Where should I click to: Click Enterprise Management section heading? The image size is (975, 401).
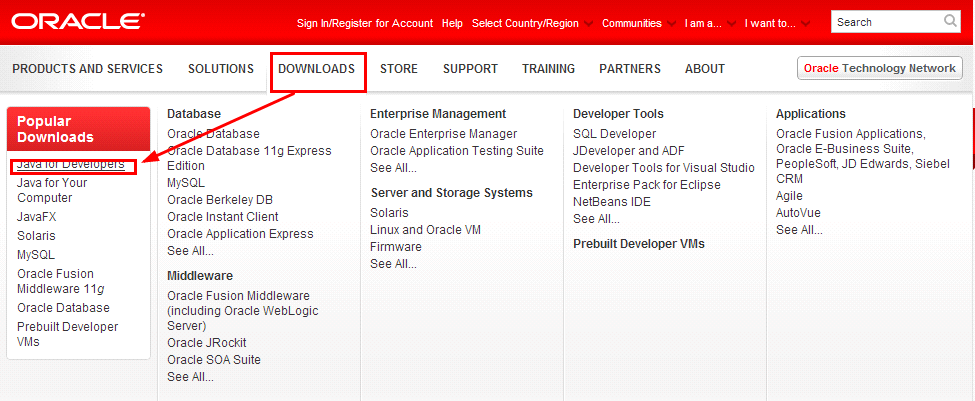click(x=438, y=114)
